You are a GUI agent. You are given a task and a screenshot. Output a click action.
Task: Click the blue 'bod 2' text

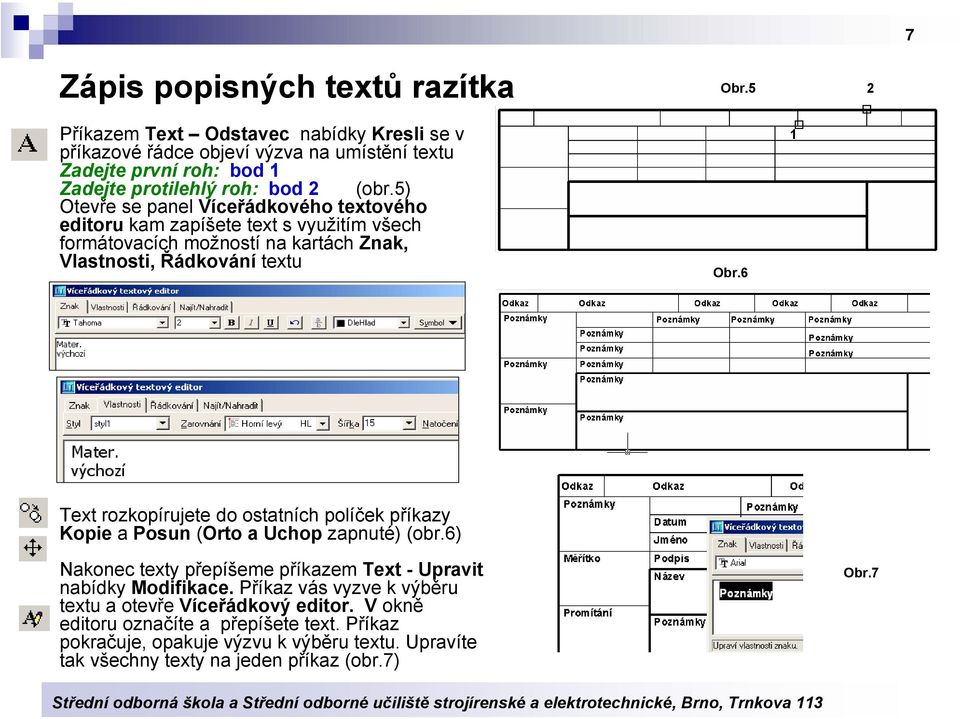[x=293, y=189]
